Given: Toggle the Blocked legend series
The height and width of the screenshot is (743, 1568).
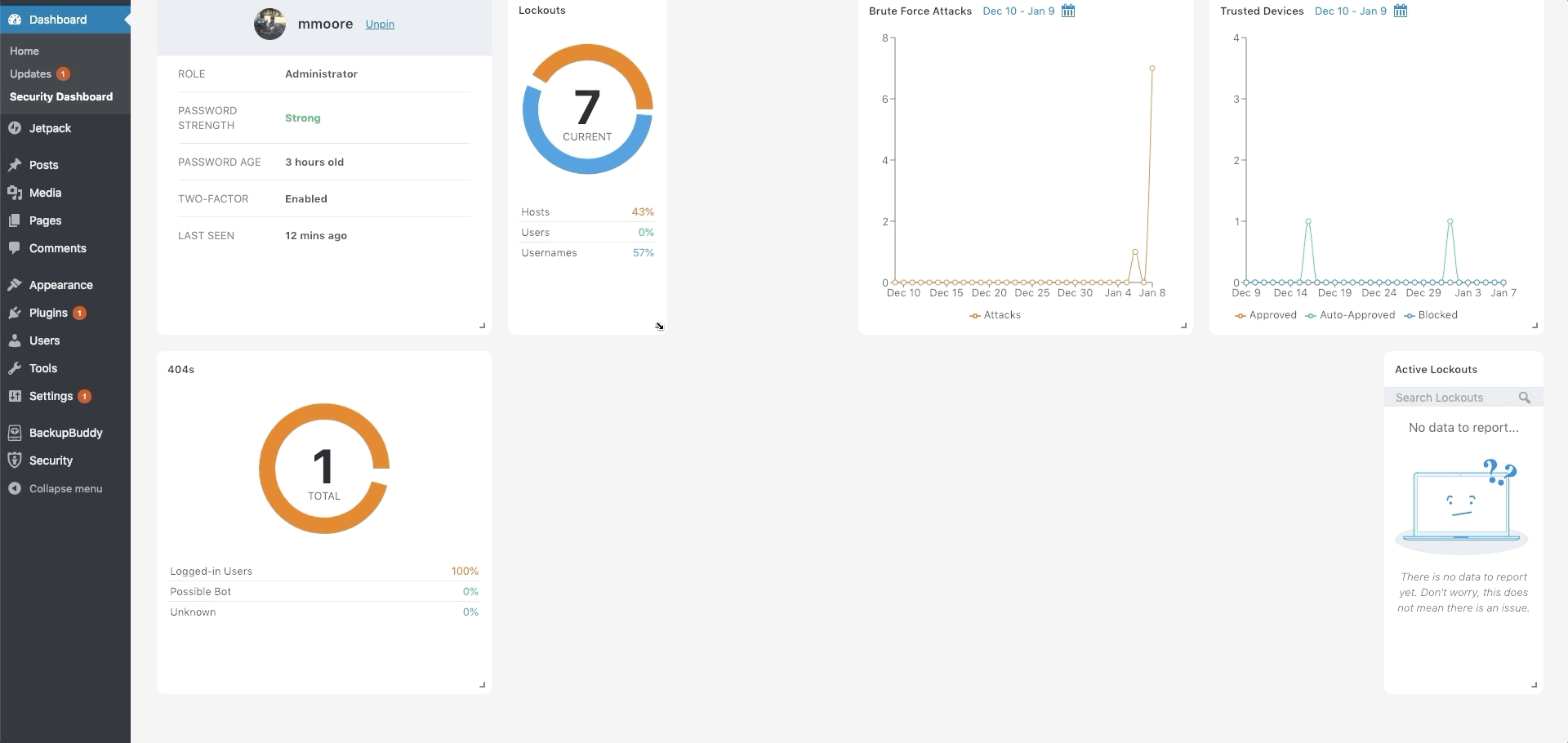Looking at the screenshot, I should 1431,315.
